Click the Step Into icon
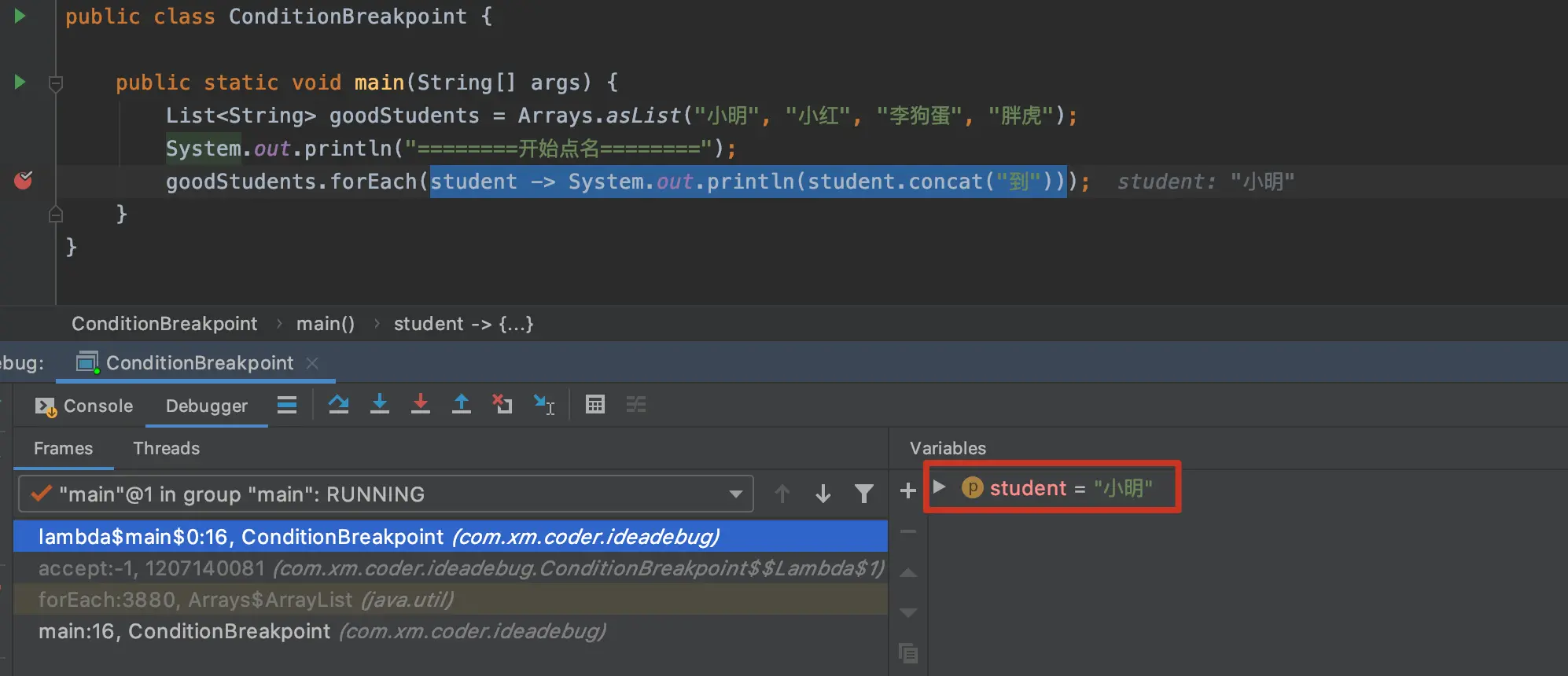 380,404
